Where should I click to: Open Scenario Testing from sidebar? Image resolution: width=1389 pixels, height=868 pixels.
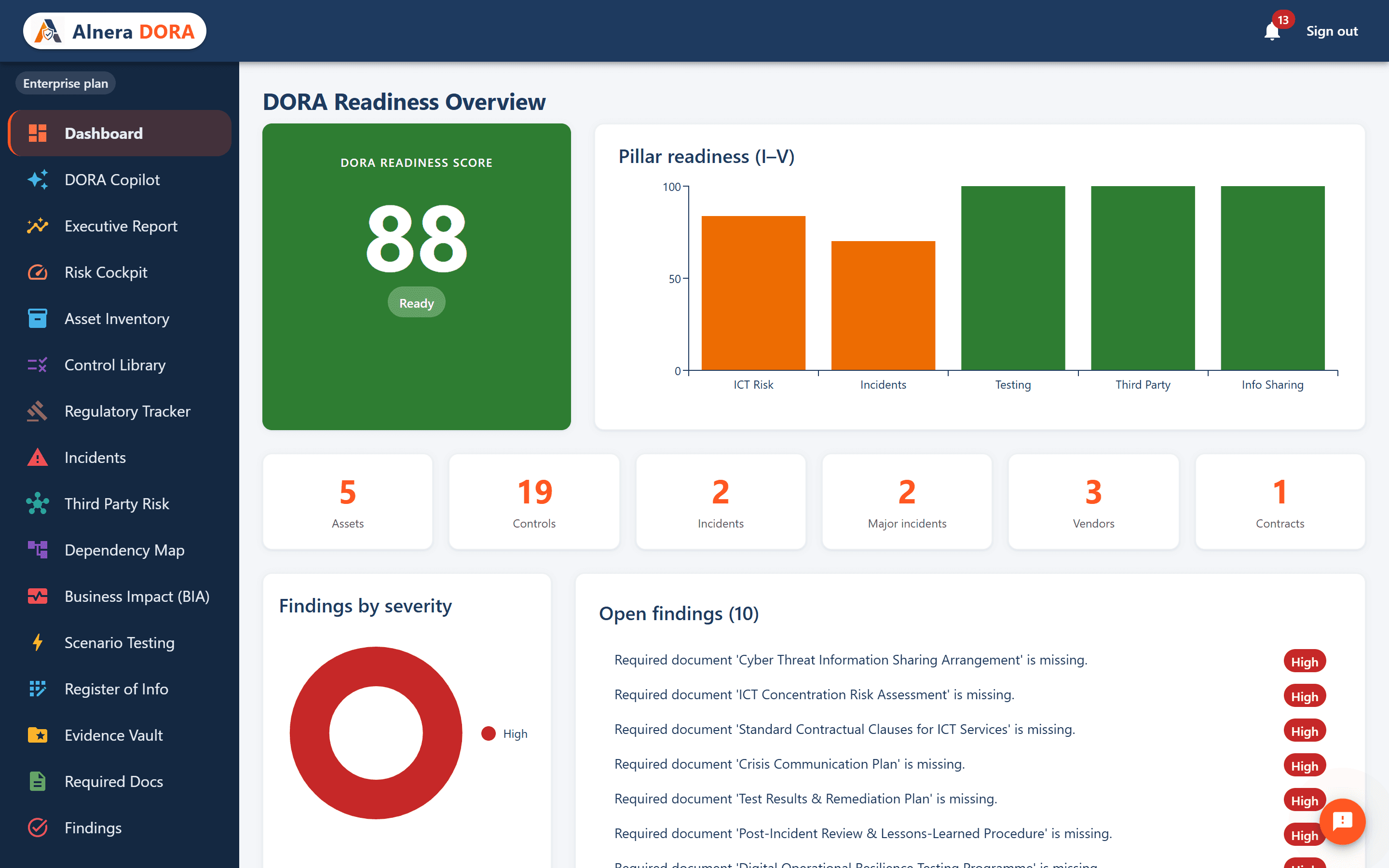click(x=120, y=642)
